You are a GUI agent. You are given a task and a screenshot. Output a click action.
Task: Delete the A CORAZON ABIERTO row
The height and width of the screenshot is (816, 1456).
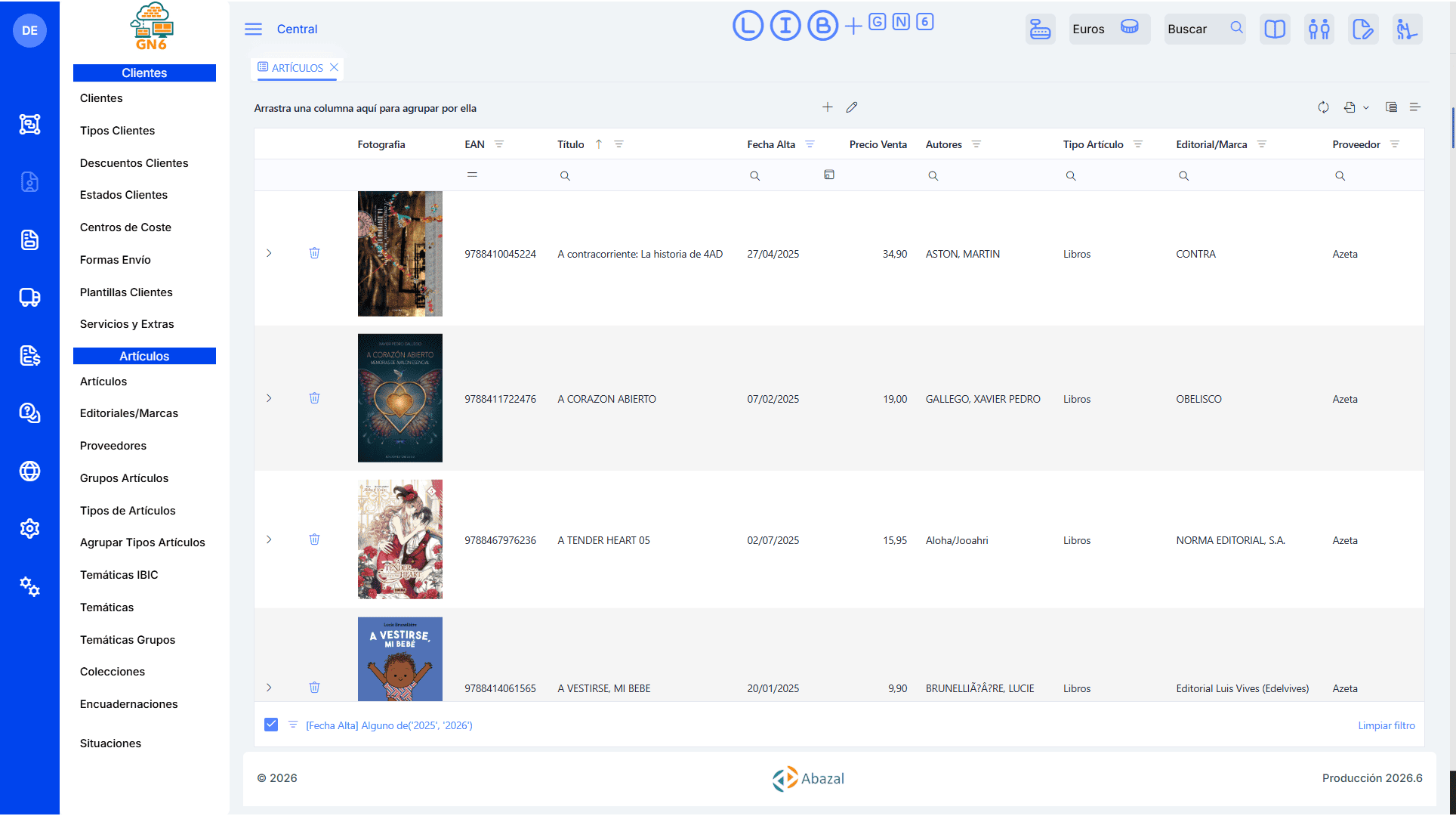point(314,398)
